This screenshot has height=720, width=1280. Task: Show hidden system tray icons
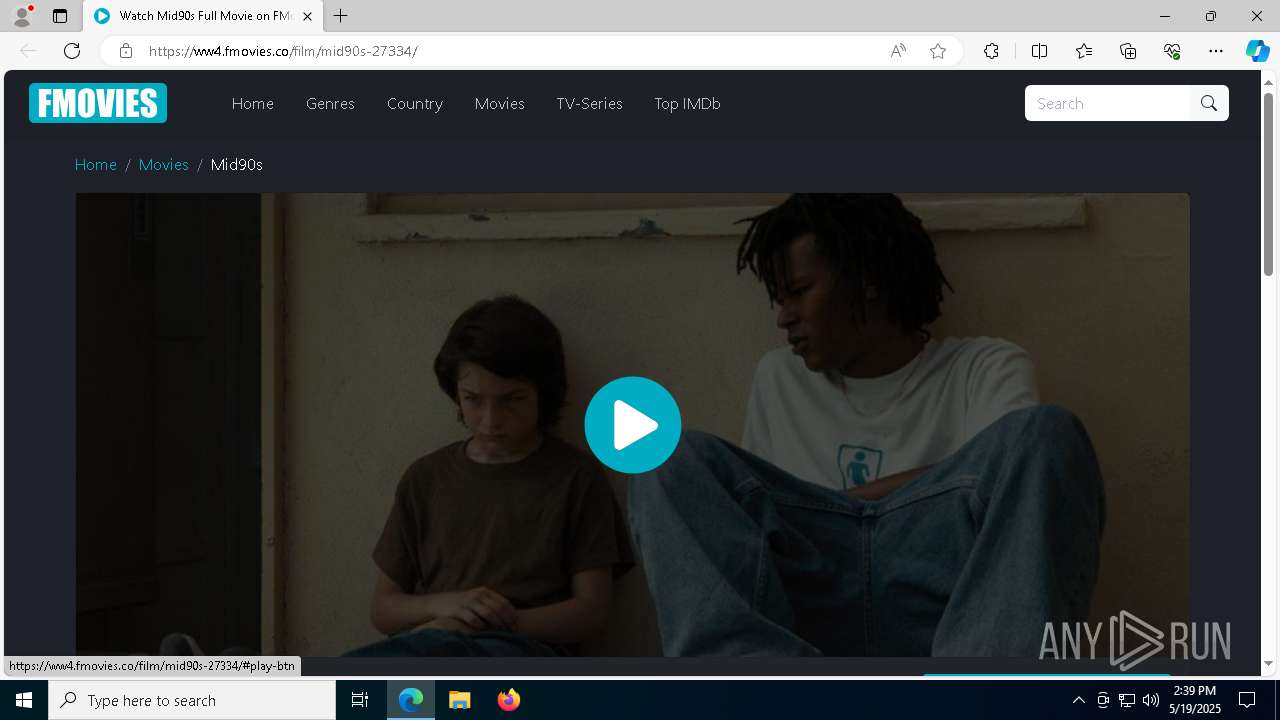(x=1078, y=700)
